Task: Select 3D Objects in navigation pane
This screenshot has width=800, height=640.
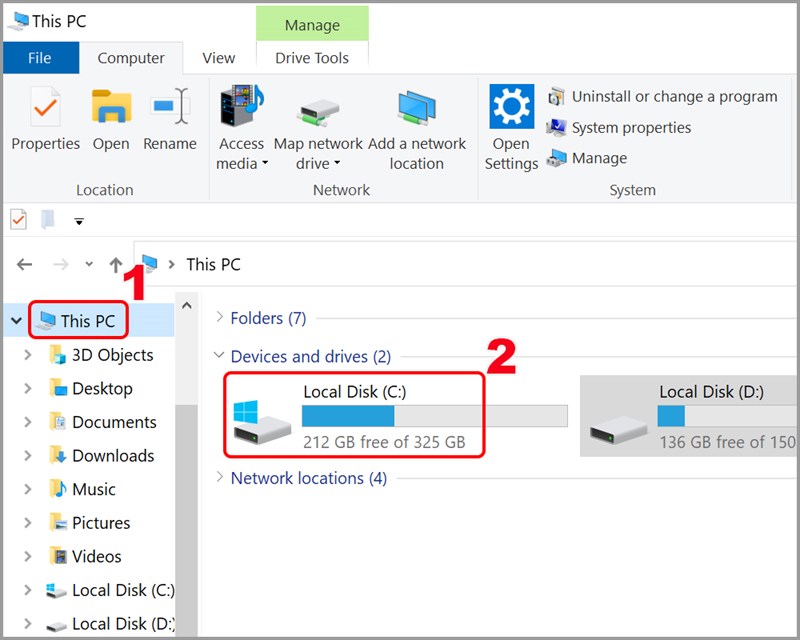Action: click(x=112, y=354)
